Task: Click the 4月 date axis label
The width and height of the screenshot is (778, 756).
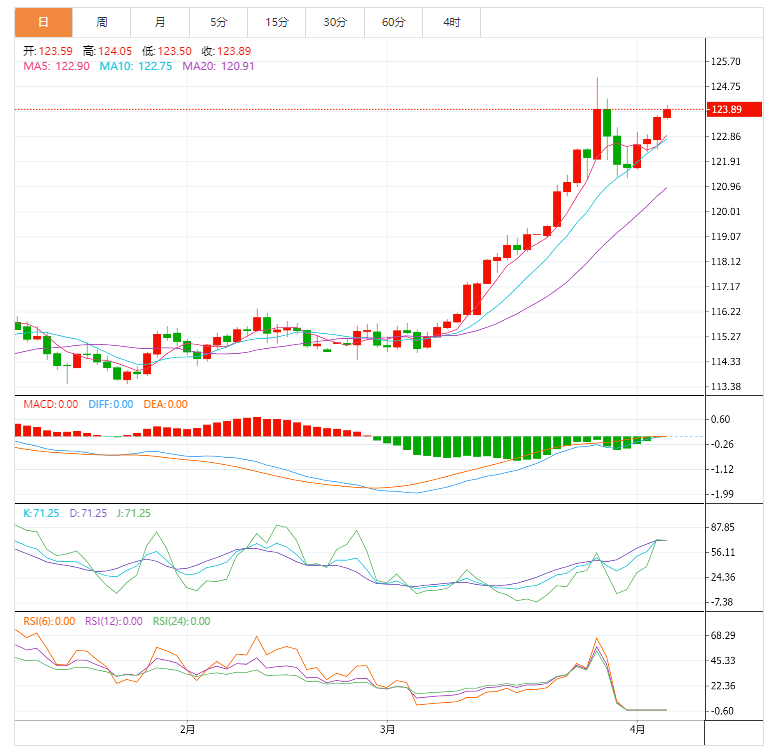Action: tap(638, 730)
